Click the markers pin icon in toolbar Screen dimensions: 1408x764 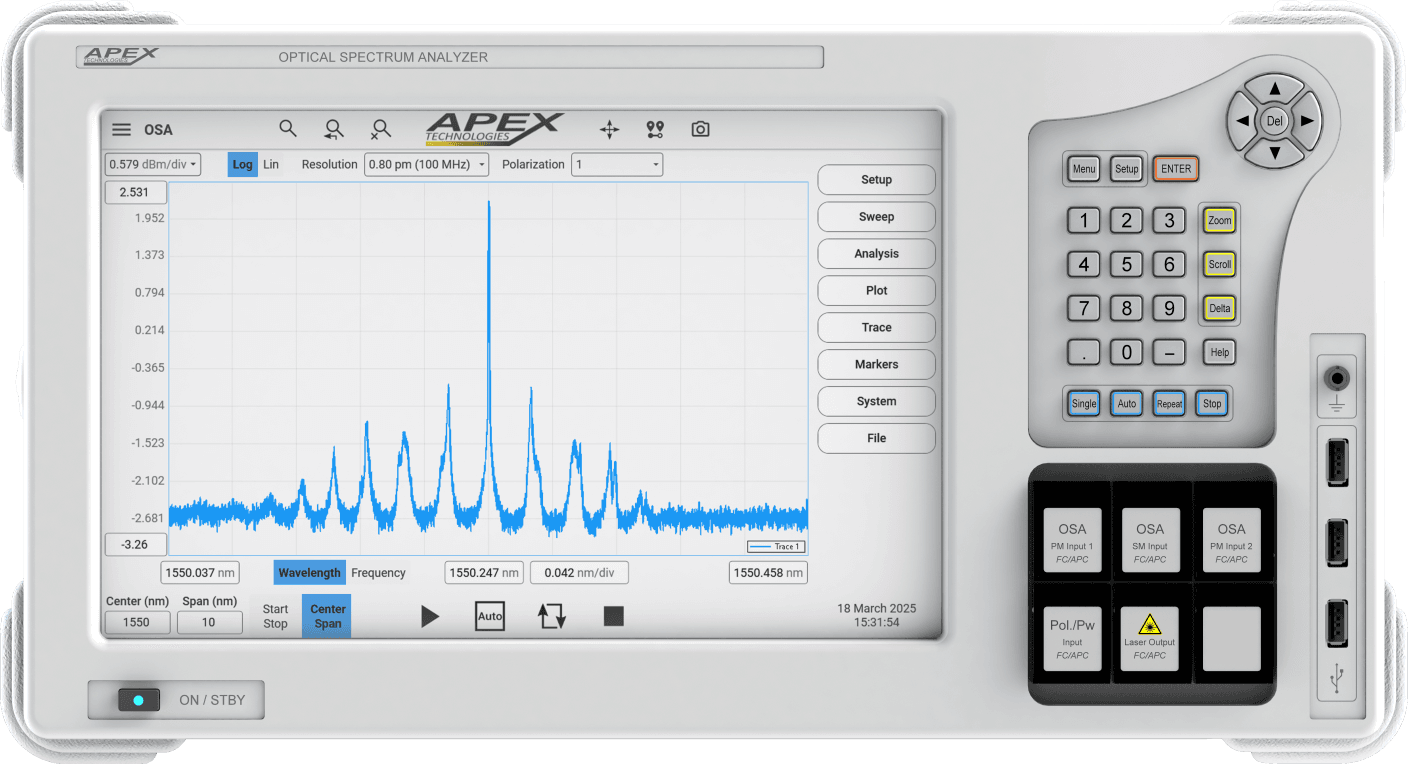[x=655, y=130]
